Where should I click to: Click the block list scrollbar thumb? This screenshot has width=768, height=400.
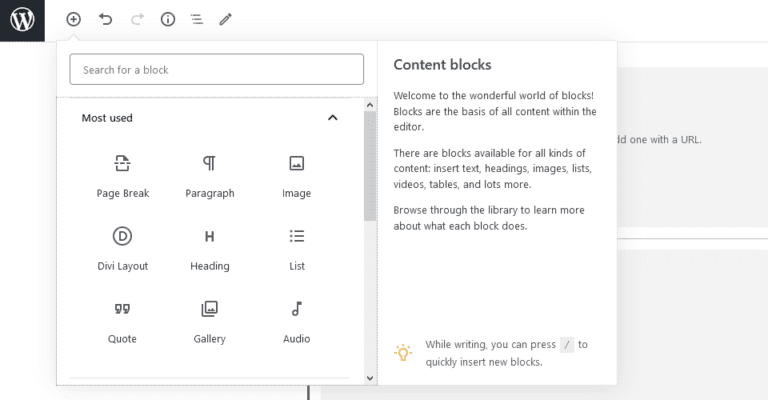pyautogui.click(x=370, y=166)
